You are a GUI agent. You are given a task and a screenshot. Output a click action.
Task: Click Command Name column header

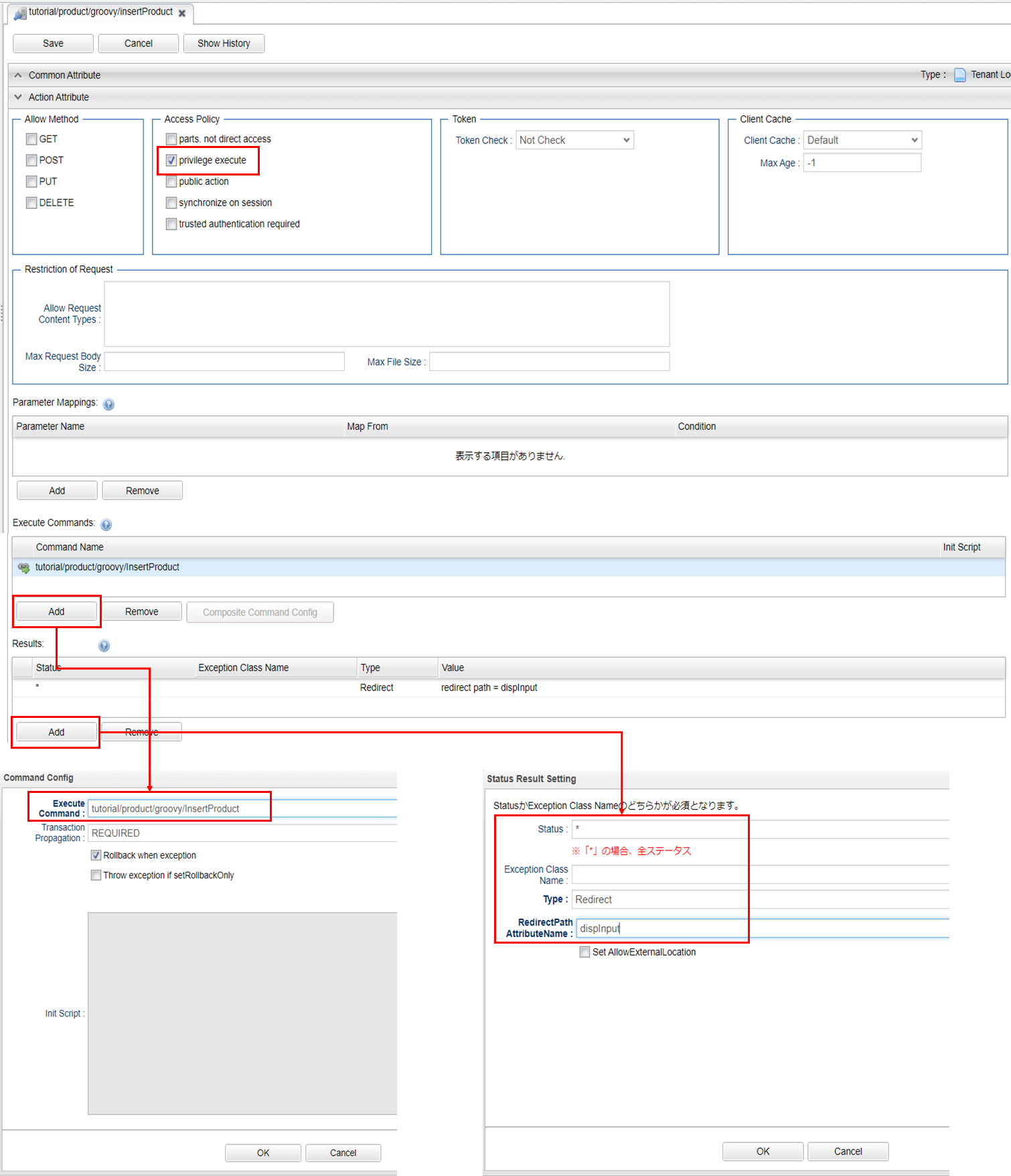coord(485,547)
